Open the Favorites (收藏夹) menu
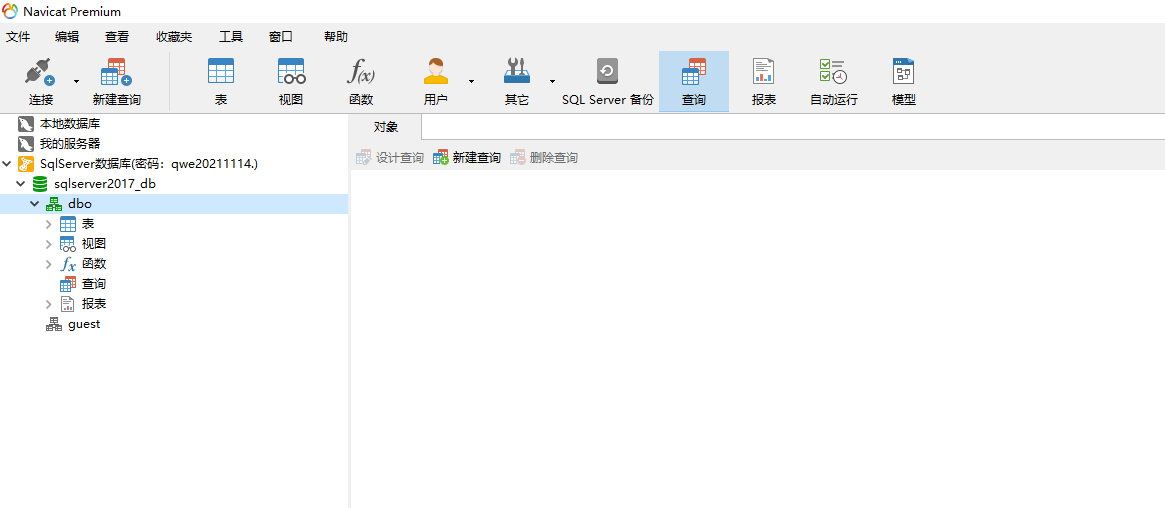The height and width of the screenshot is (508, 1165). (x=174, y=36)
